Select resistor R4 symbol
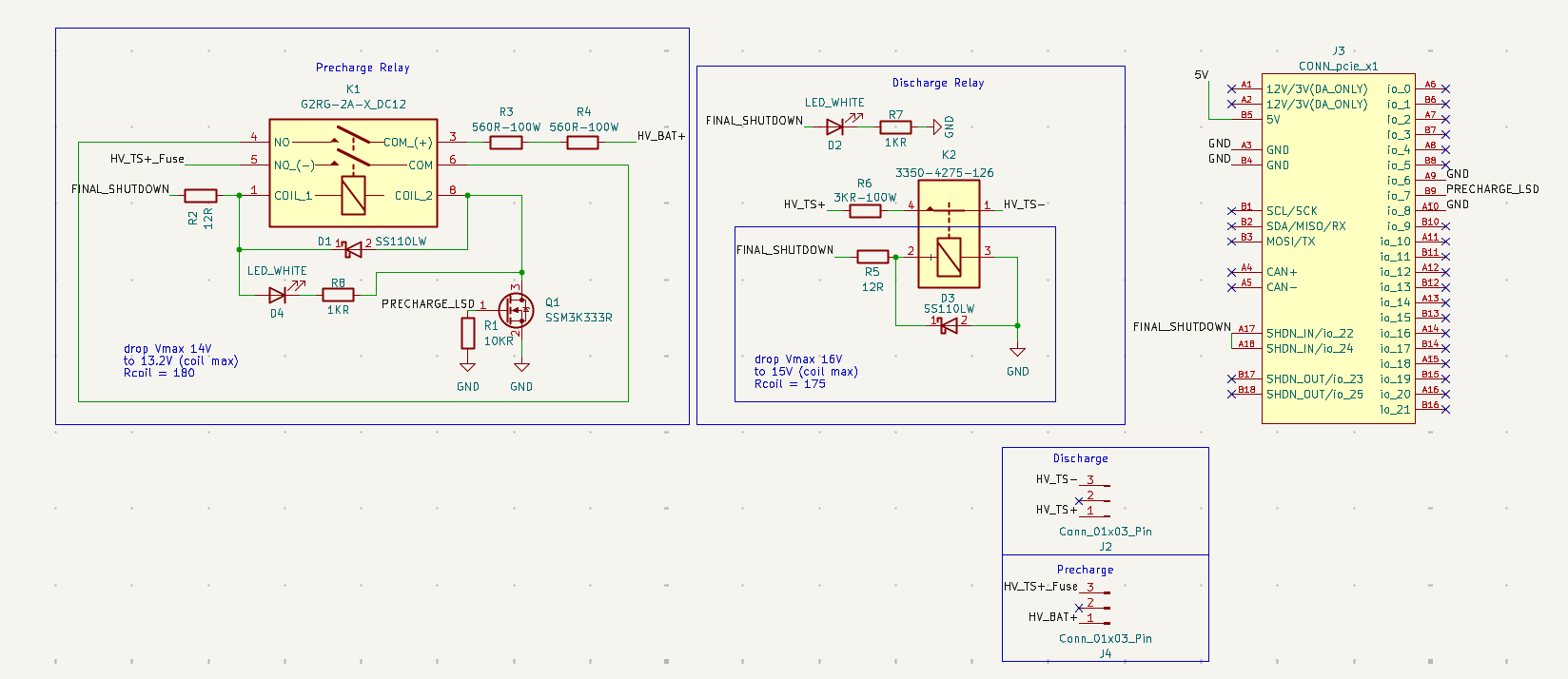The image size is (1568, 679). click(x=583, y=143)
